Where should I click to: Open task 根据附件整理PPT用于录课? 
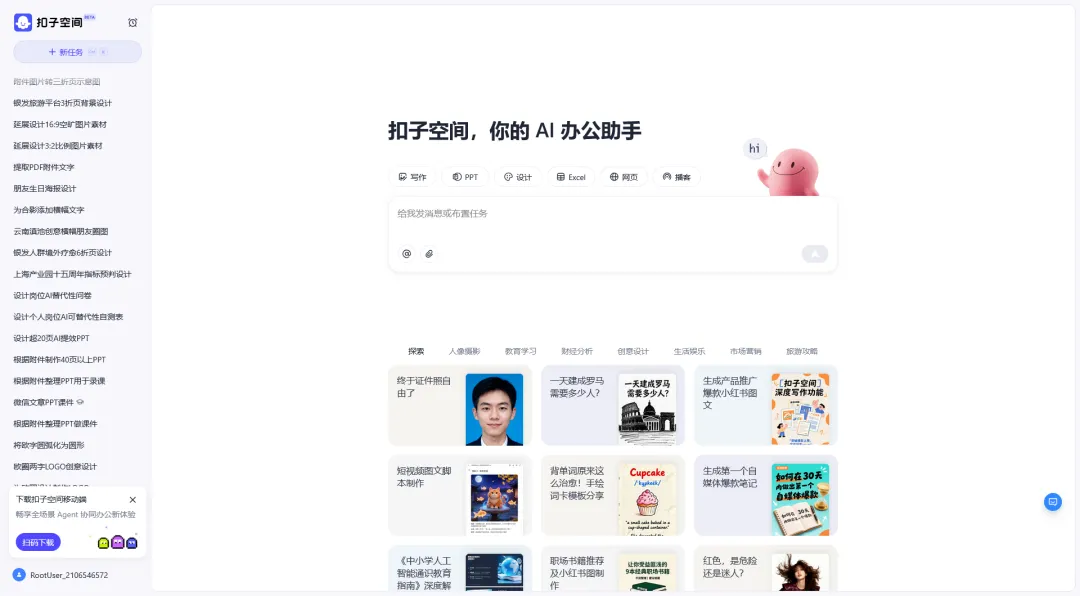pyautogui.click(x=59, y=381)
